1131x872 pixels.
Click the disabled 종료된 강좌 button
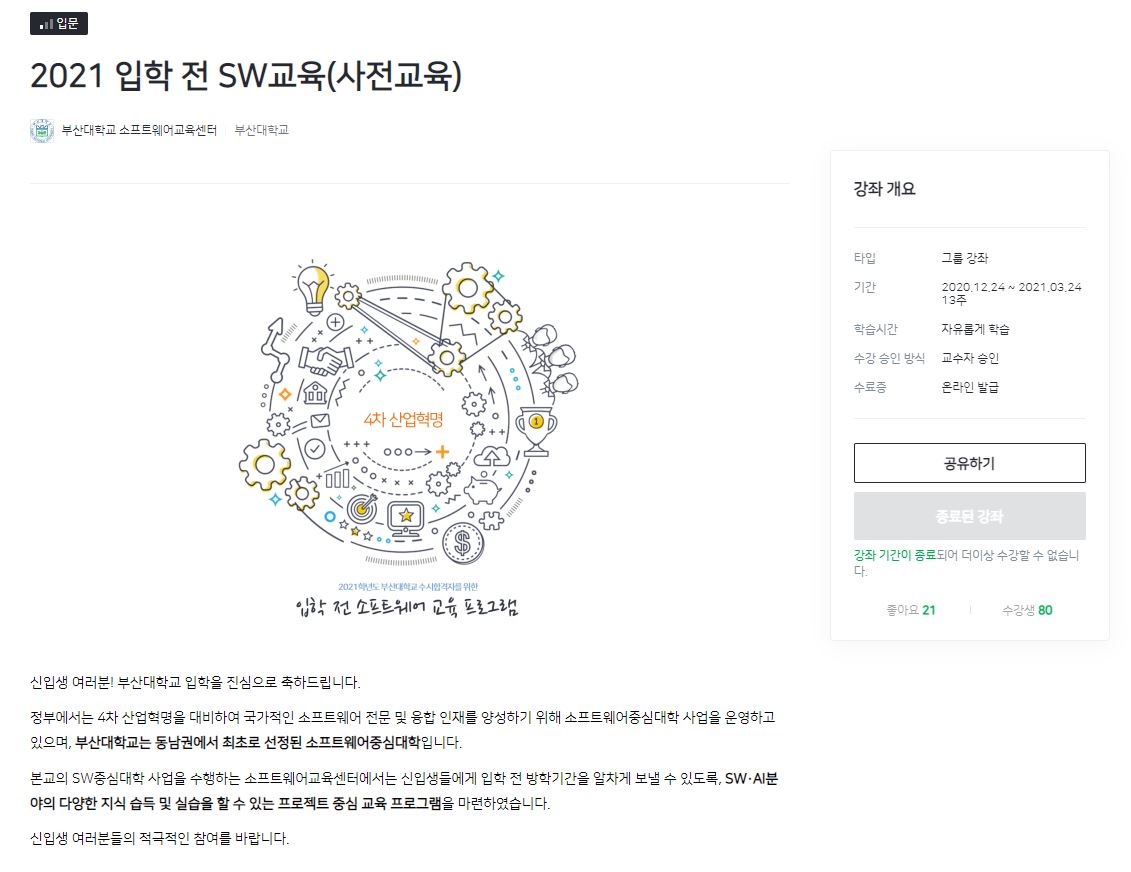969,516
